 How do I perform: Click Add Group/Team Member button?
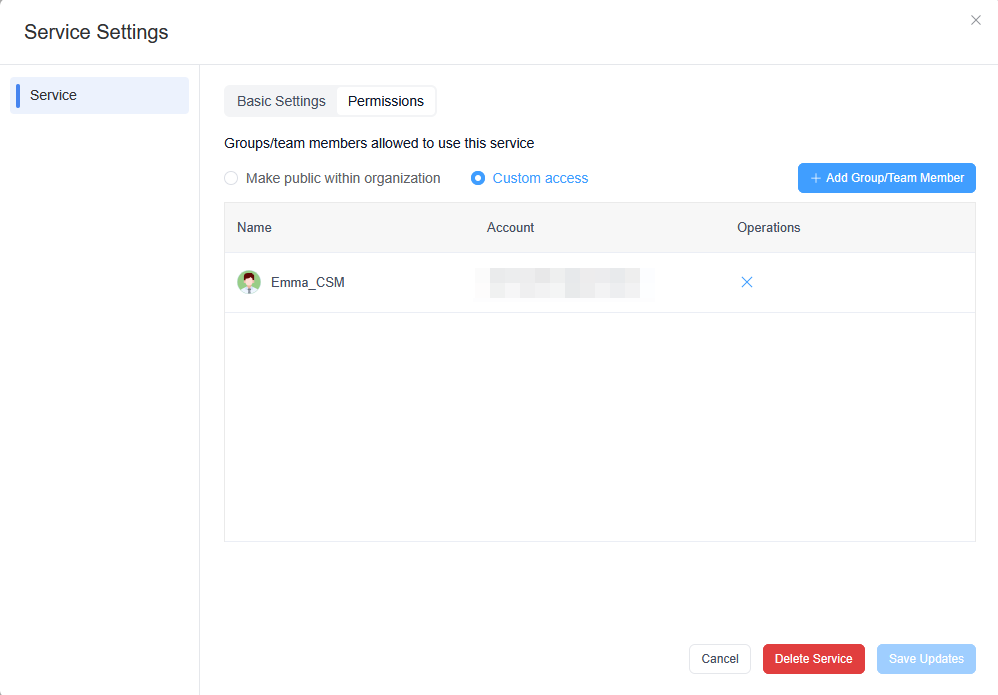887,178
